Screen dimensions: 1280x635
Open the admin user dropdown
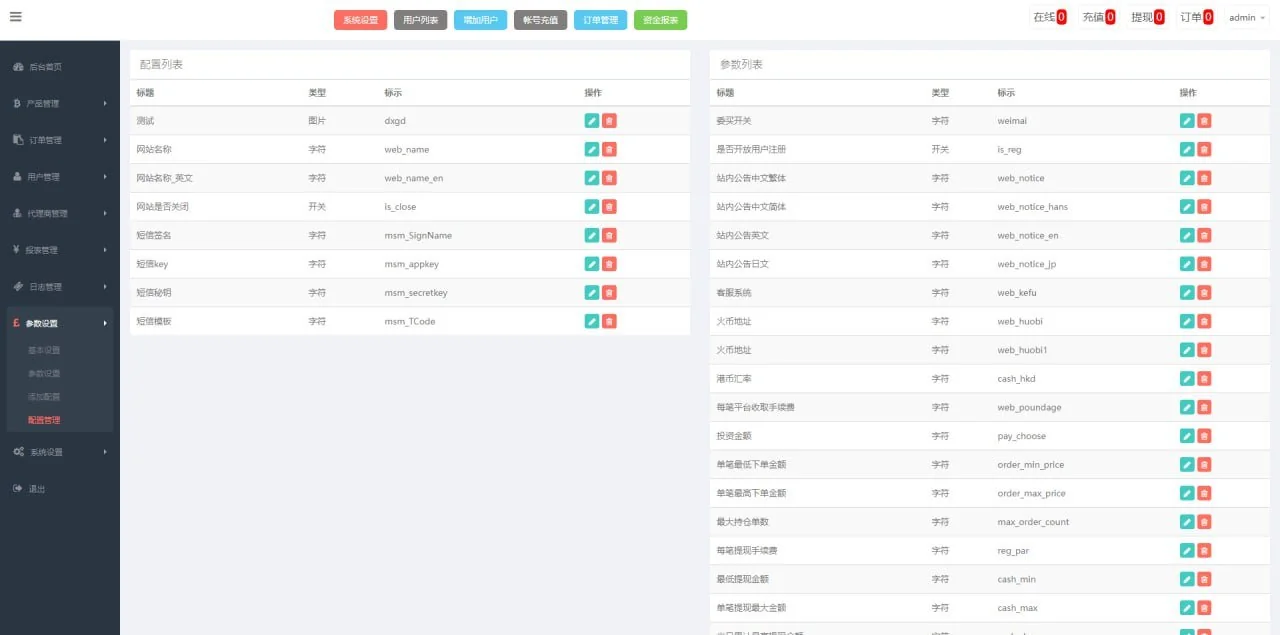[1247, 18]
